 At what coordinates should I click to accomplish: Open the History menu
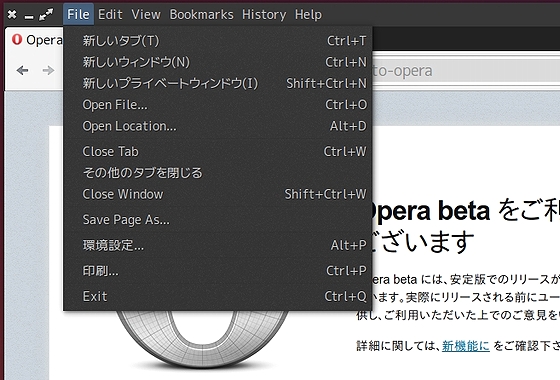tap(264, 14)
